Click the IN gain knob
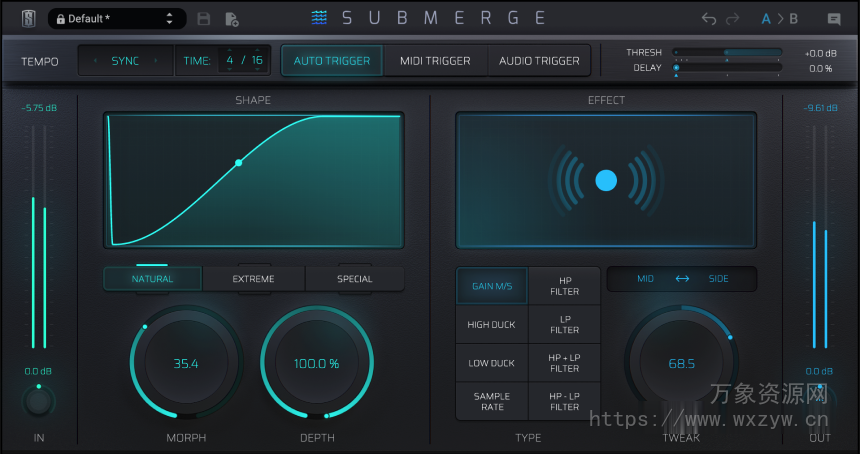This screenshot has height=454, width=860. click(38, 402)
